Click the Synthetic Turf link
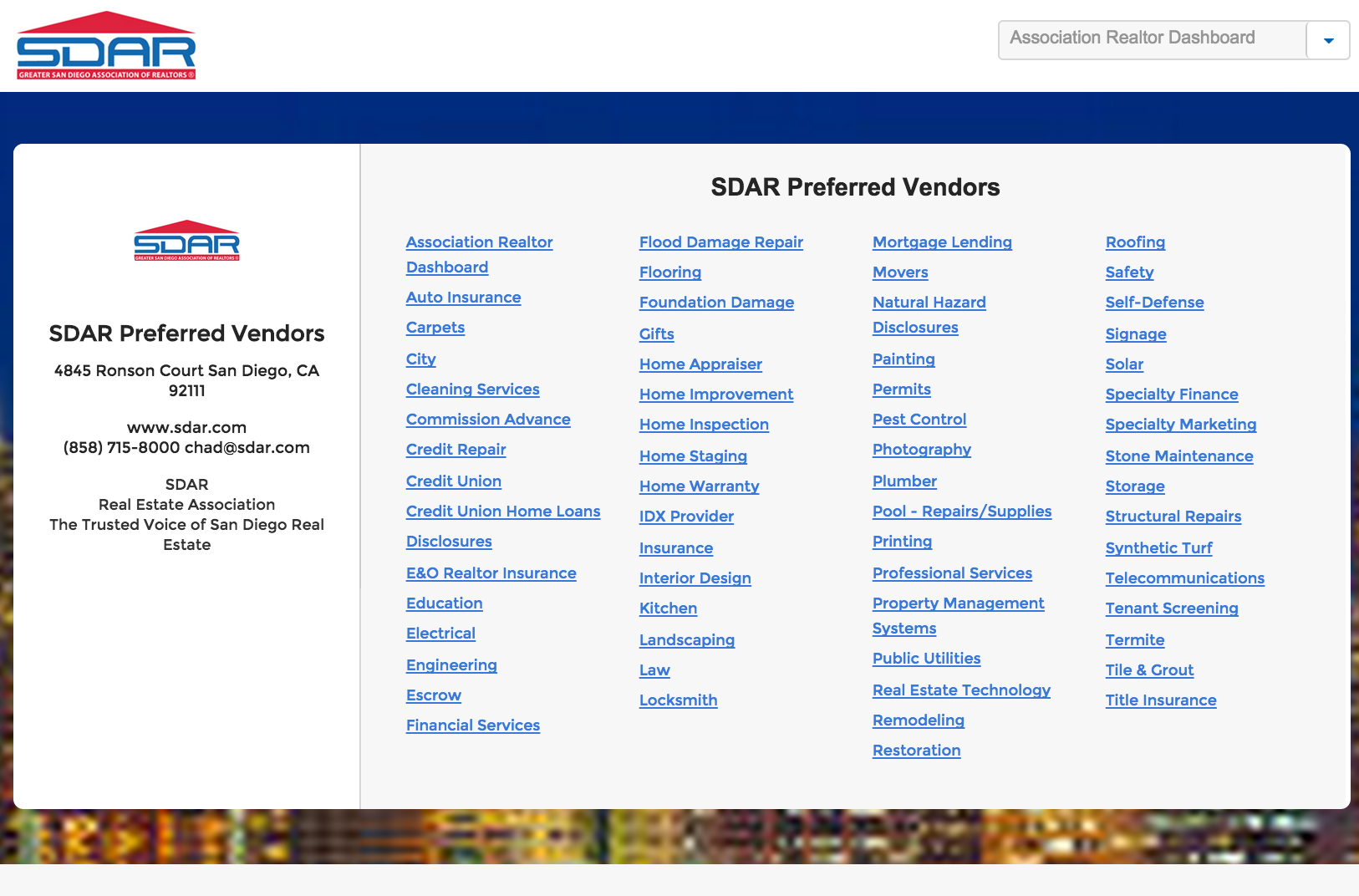 [x=1158, y=548]
